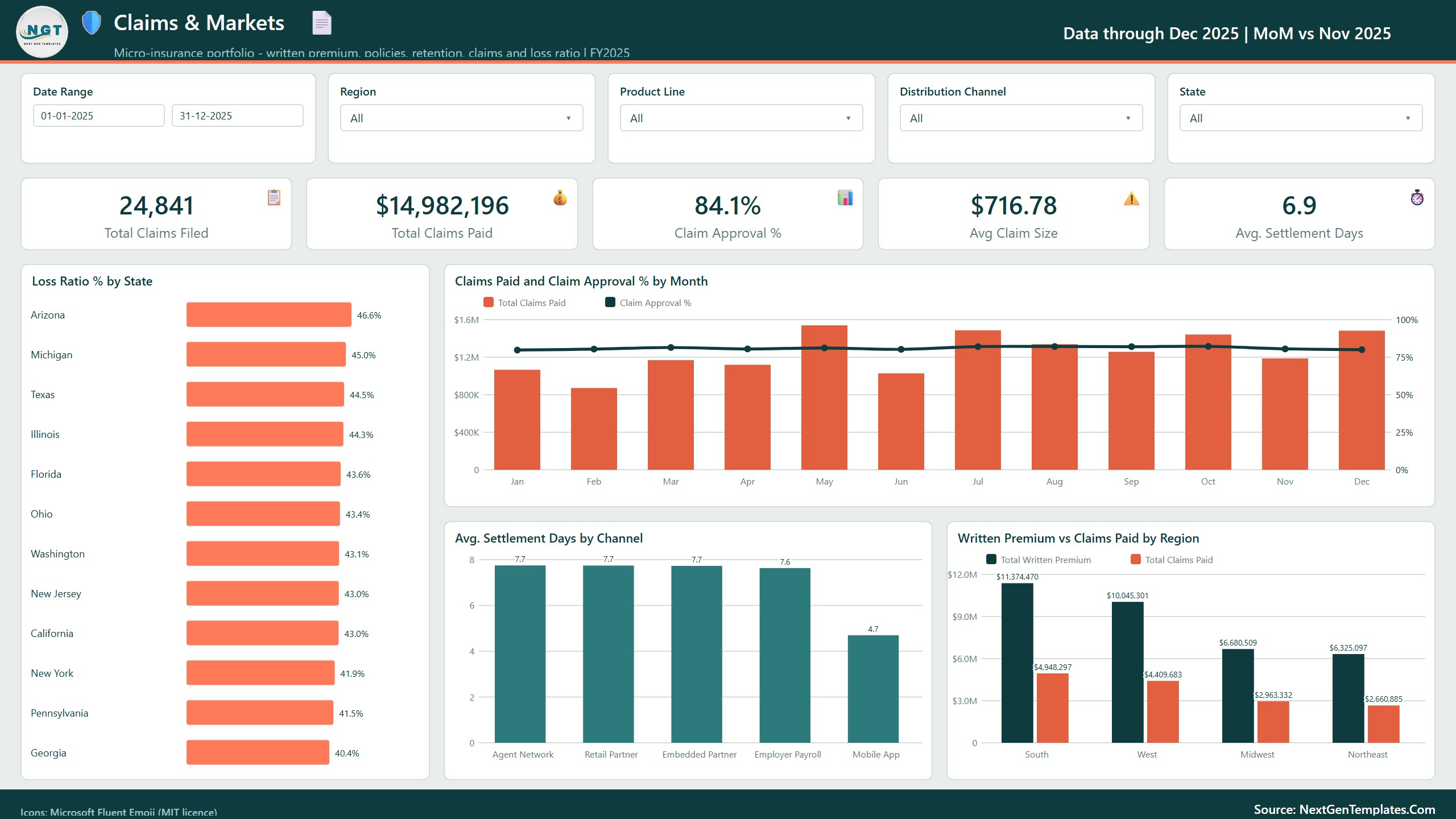Click the 84.1% claim approval value
This screenshot has width=1456, height=819.
tap(727, 205)
